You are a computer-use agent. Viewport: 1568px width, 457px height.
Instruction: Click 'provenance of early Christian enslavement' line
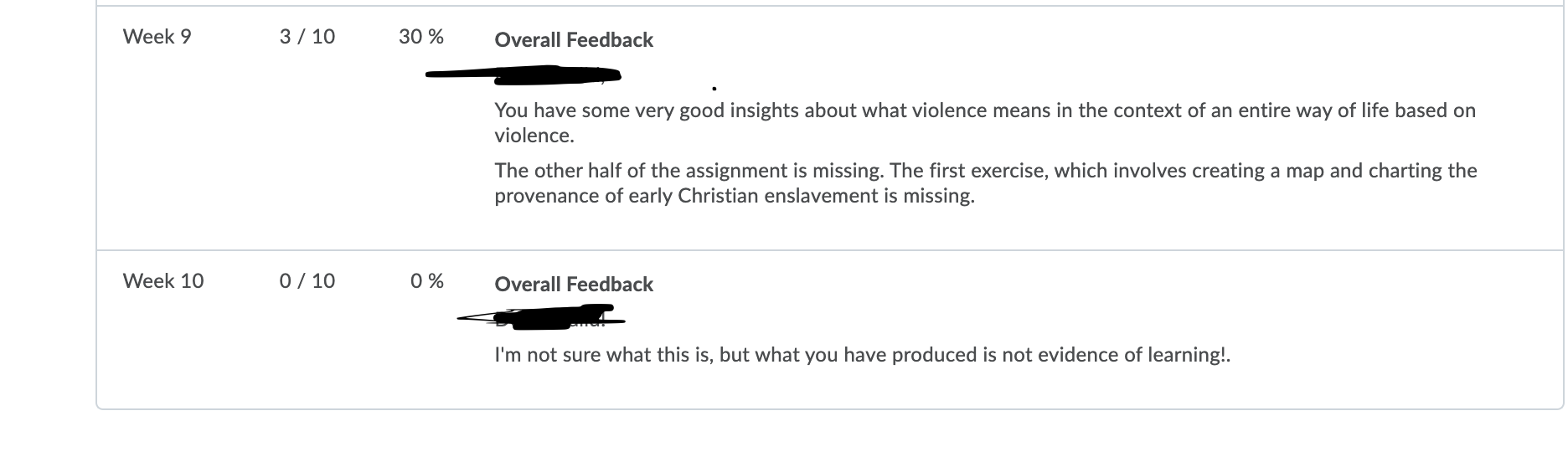[x=735, y=196]
